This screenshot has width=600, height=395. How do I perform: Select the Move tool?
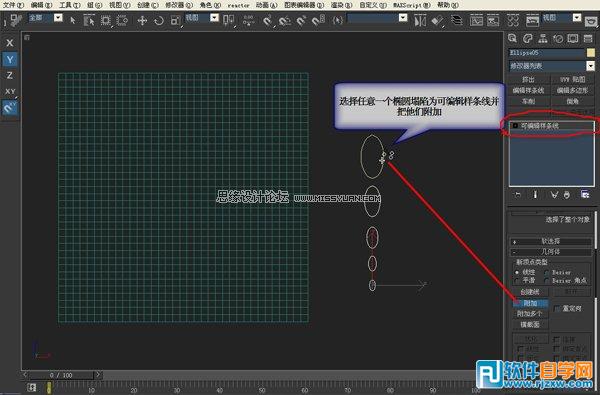coord(142,20)
